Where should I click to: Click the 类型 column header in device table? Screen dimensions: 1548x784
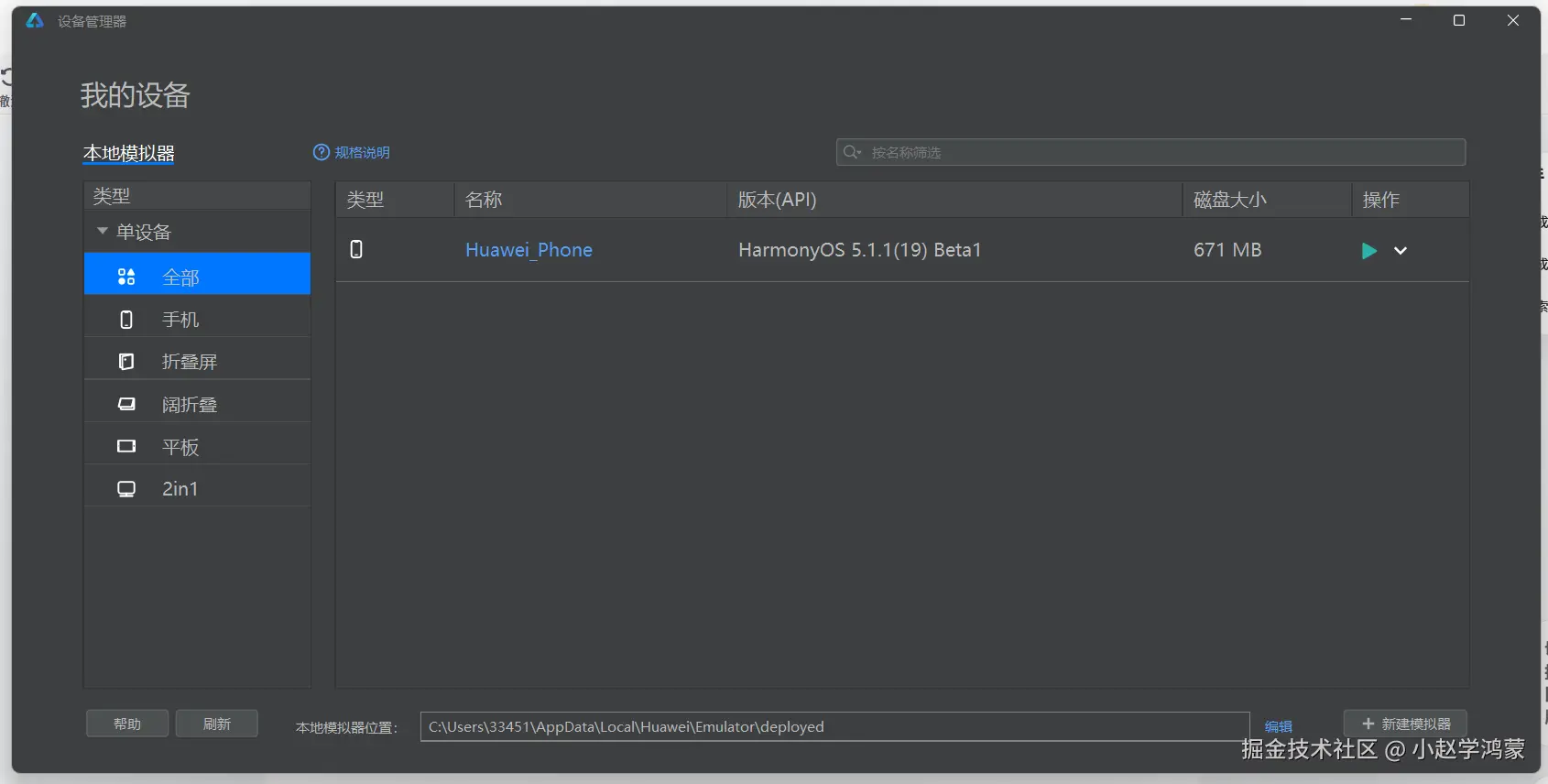(x=395, y=200)
